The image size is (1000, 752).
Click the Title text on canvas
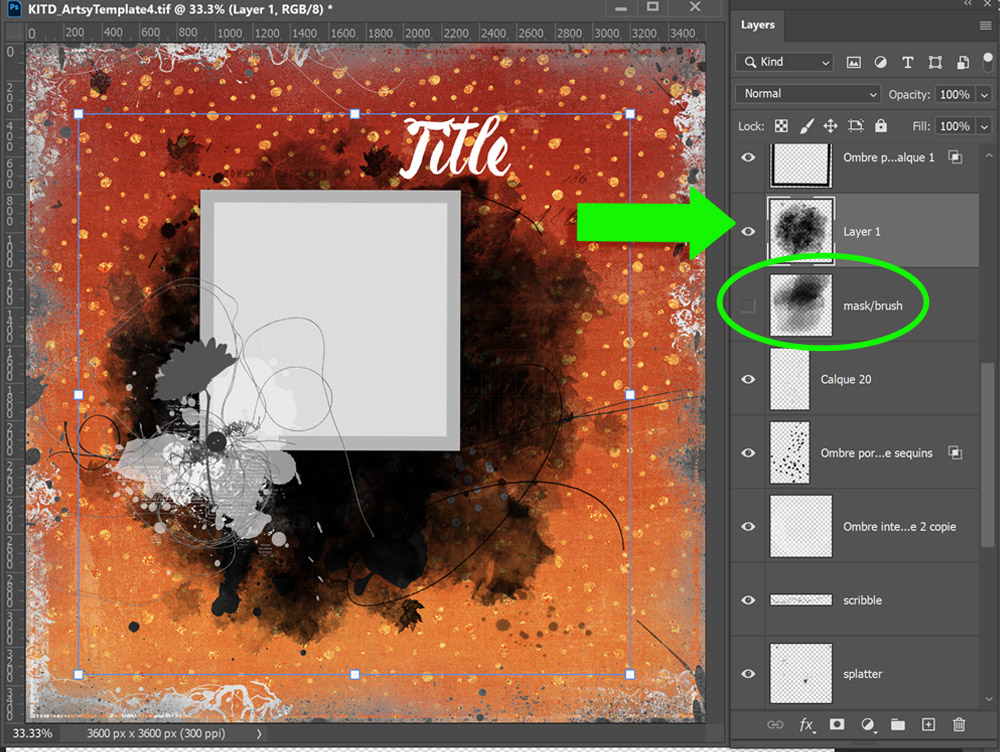[455, 148]
